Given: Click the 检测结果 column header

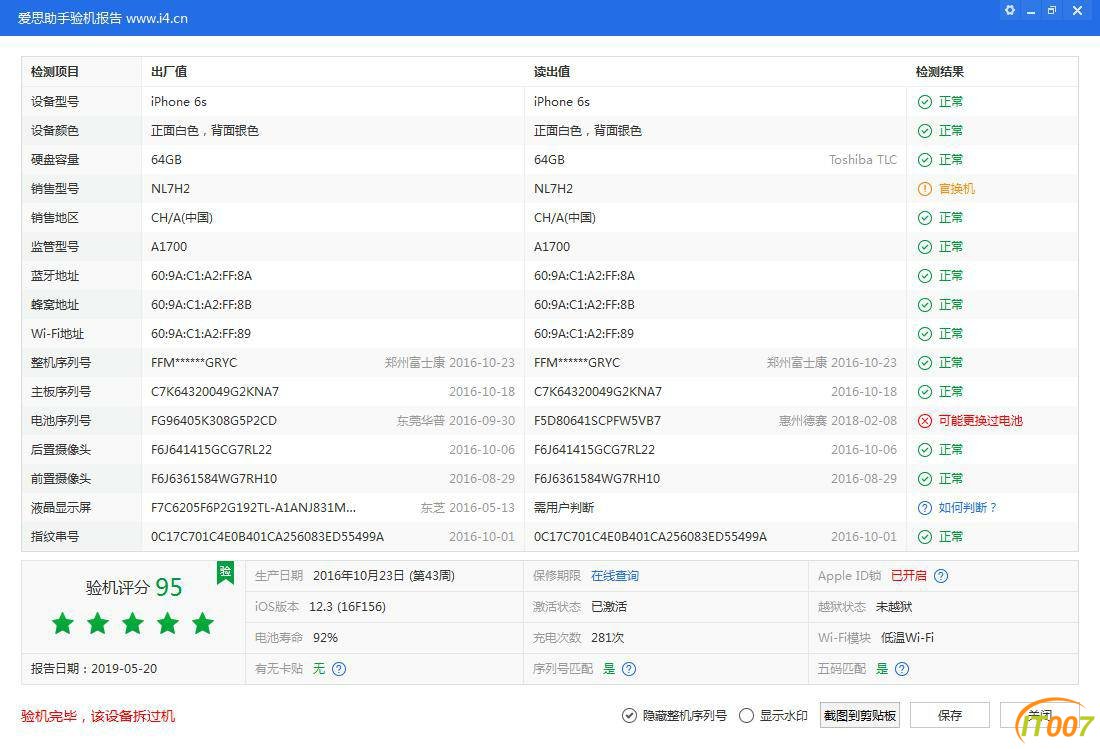Looking at the screenshot, I should point(939,72).
